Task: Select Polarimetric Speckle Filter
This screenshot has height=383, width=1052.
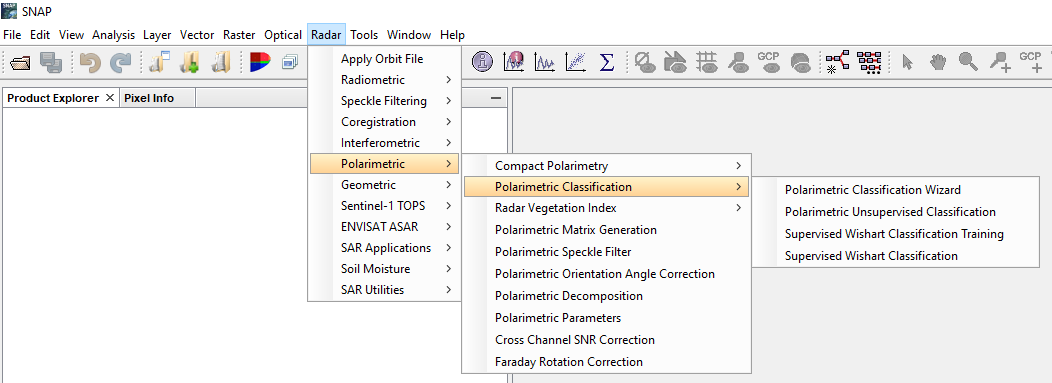Action: click(607, 252)
